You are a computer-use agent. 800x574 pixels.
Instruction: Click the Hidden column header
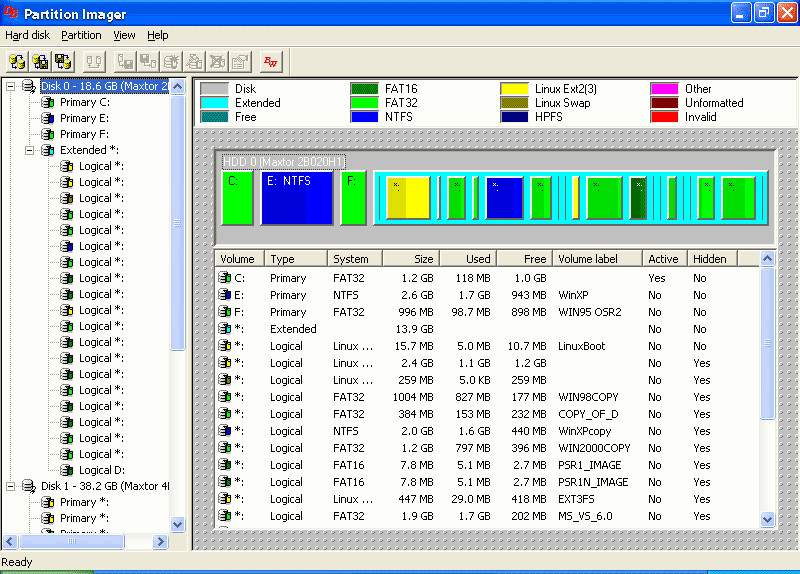pos(712,259)
